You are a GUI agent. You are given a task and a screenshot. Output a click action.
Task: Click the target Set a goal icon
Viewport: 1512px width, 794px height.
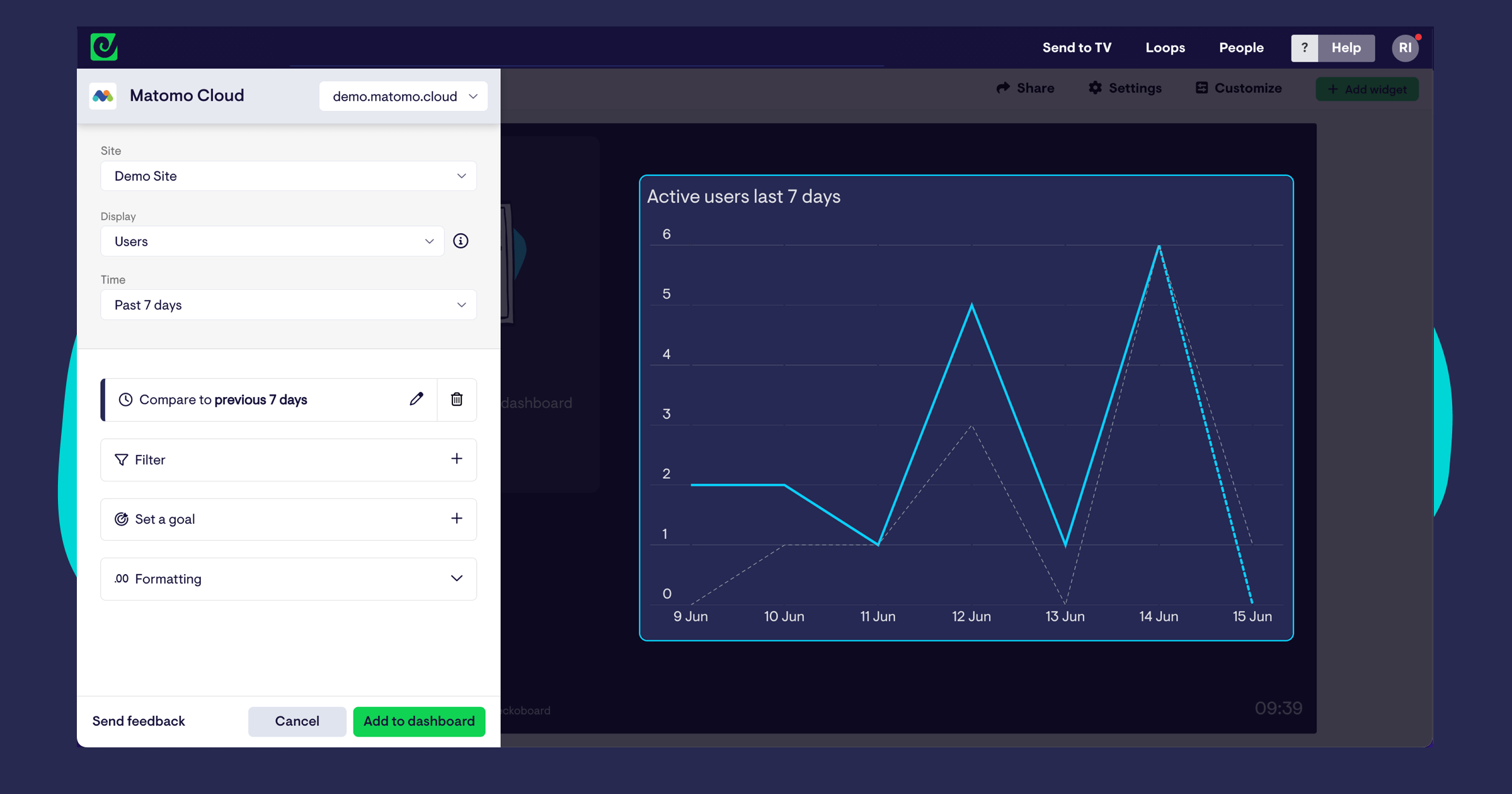tap(121, 519)
